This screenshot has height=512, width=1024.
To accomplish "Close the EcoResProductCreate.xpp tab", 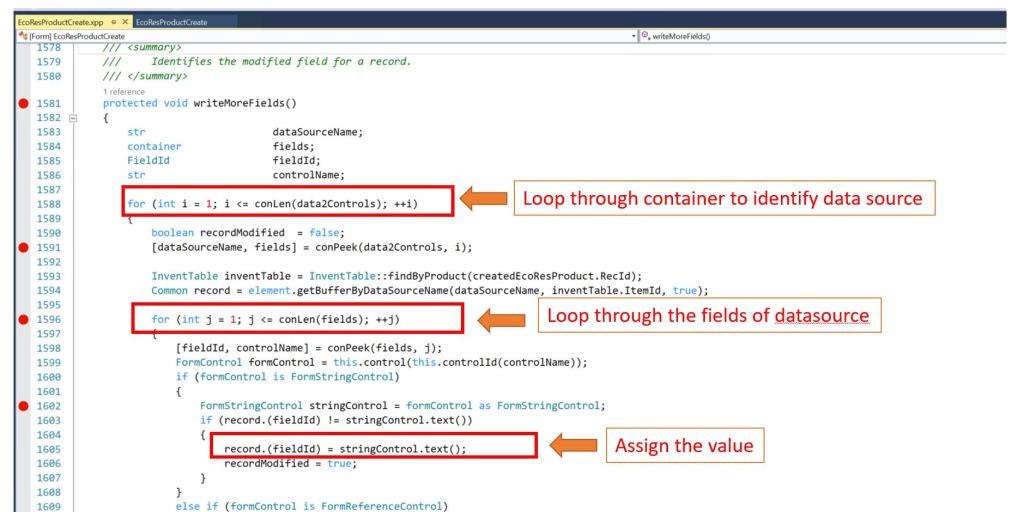I will (124, 21).
